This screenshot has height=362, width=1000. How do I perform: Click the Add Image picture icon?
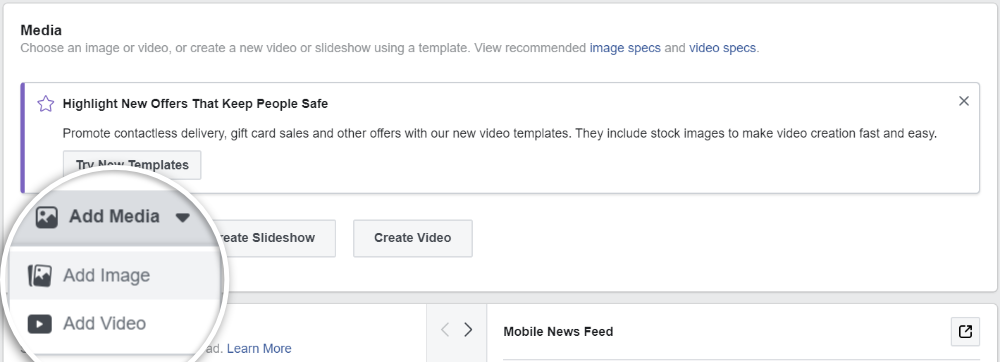(x=40, y=275)
